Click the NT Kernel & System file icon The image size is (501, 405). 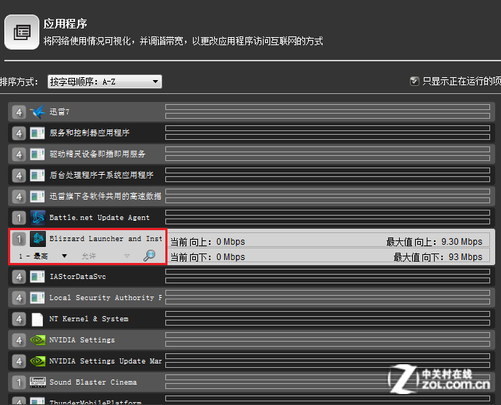pos(37,319)
